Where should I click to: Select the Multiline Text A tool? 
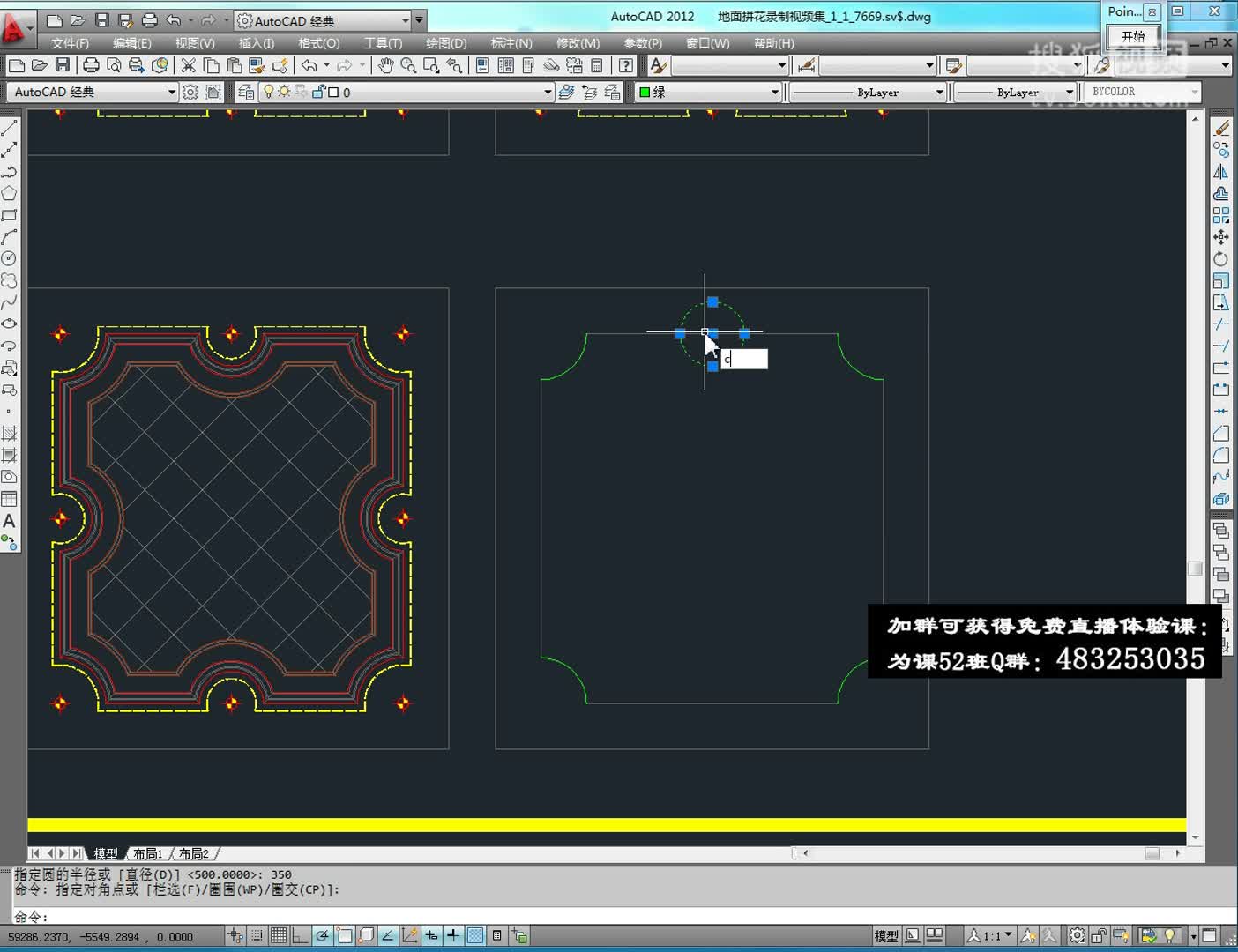[10, 521]
